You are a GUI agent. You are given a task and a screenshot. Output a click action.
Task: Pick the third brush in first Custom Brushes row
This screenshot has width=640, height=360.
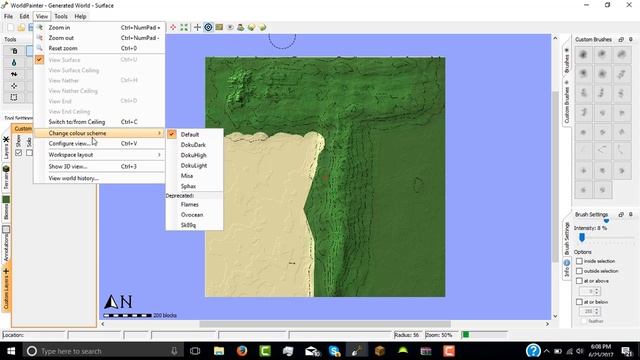coord(622,54)
